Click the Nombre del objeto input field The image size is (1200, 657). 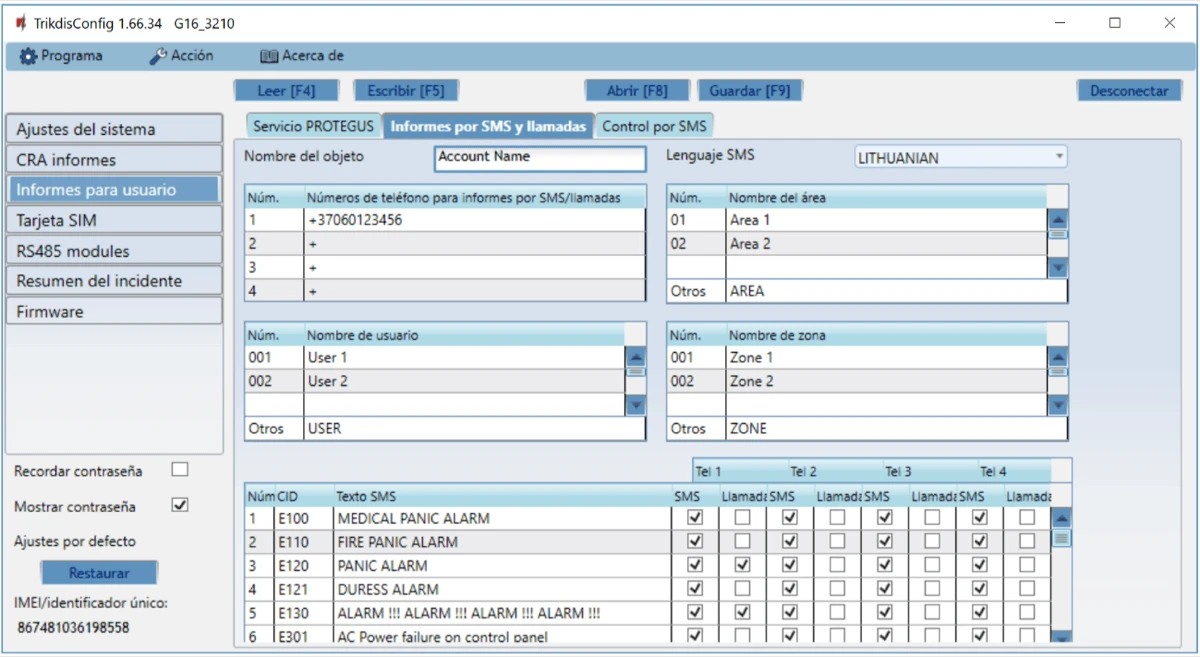click(x=540, y=157)
